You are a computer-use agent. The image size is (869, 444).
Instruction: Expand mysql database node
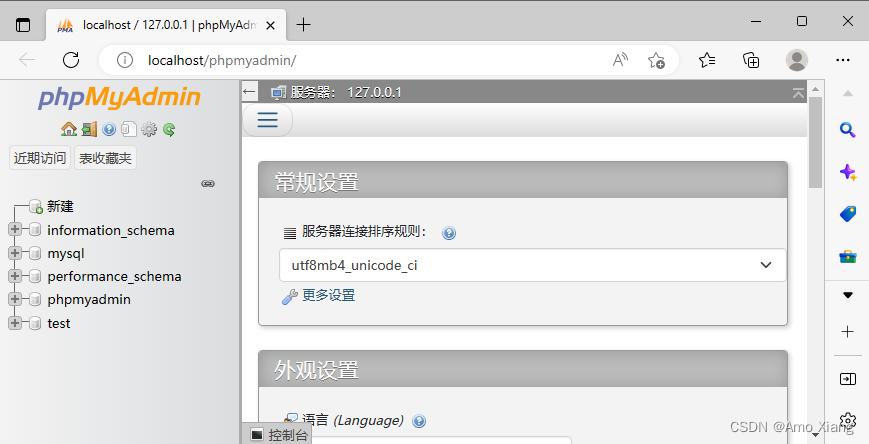pyautogui.click(x=15, y=253)
